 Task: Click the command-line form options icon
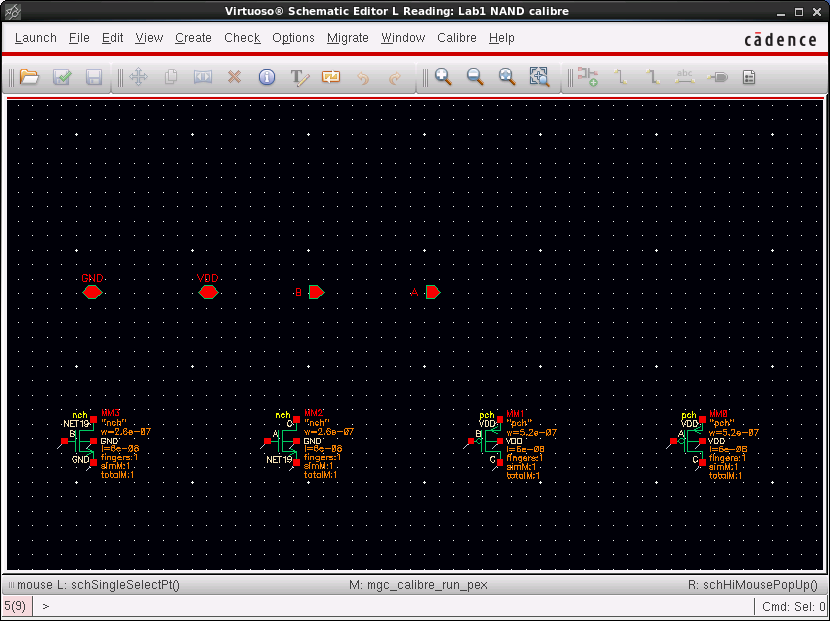(749, 77)
